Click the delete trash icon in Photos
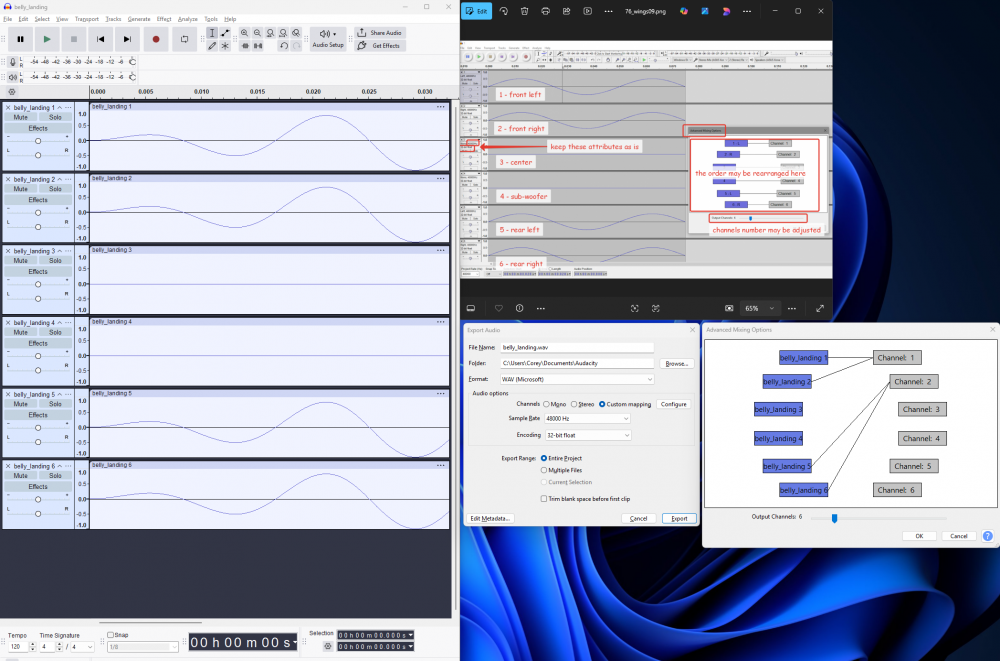The height and width of the screenshot is (661, 1000). pos(522,11)
